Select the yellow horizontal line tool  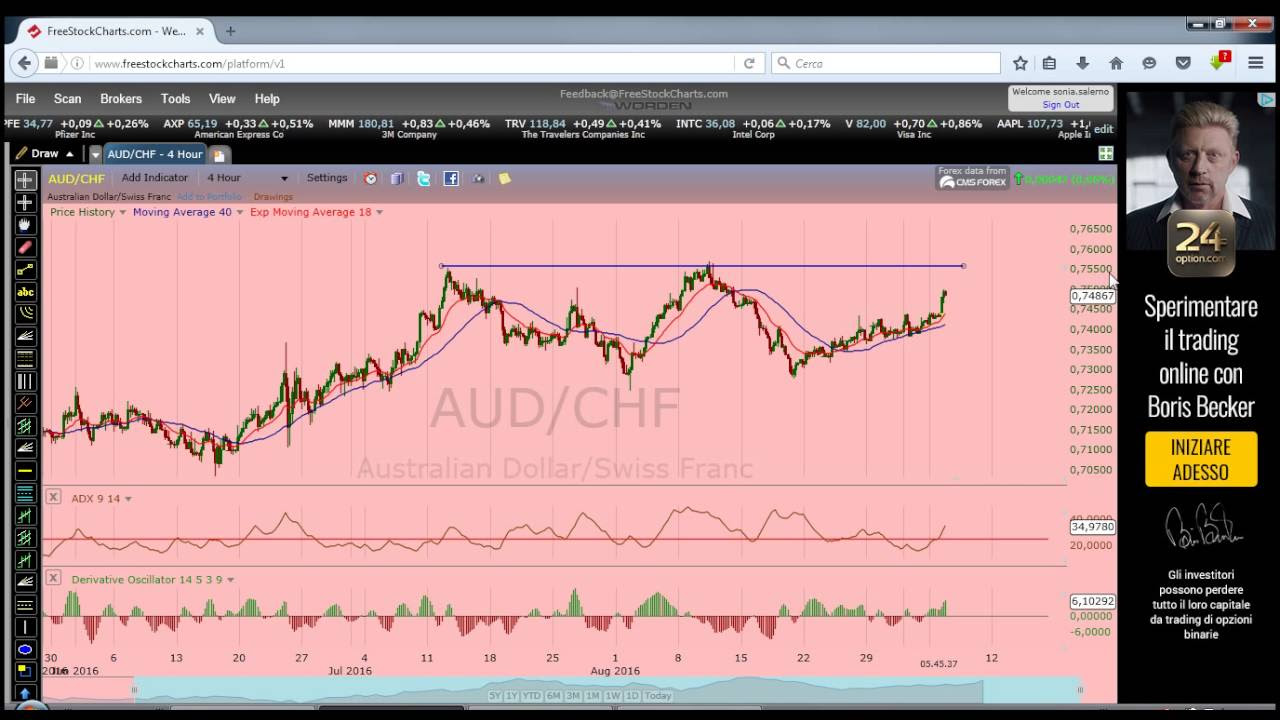pyautogui.click(x=25, y=470)
